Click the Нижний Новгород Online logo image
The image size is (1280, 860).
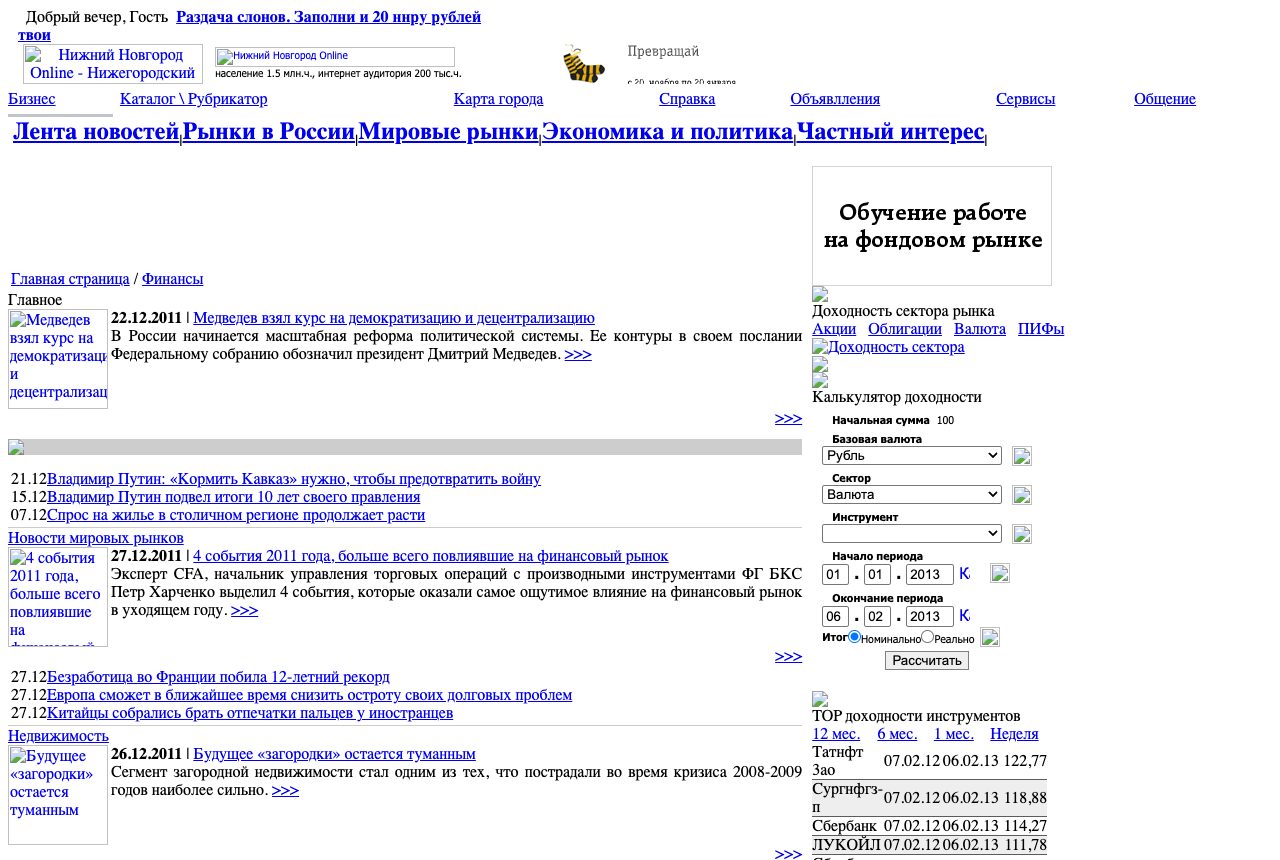pos(113,64)
